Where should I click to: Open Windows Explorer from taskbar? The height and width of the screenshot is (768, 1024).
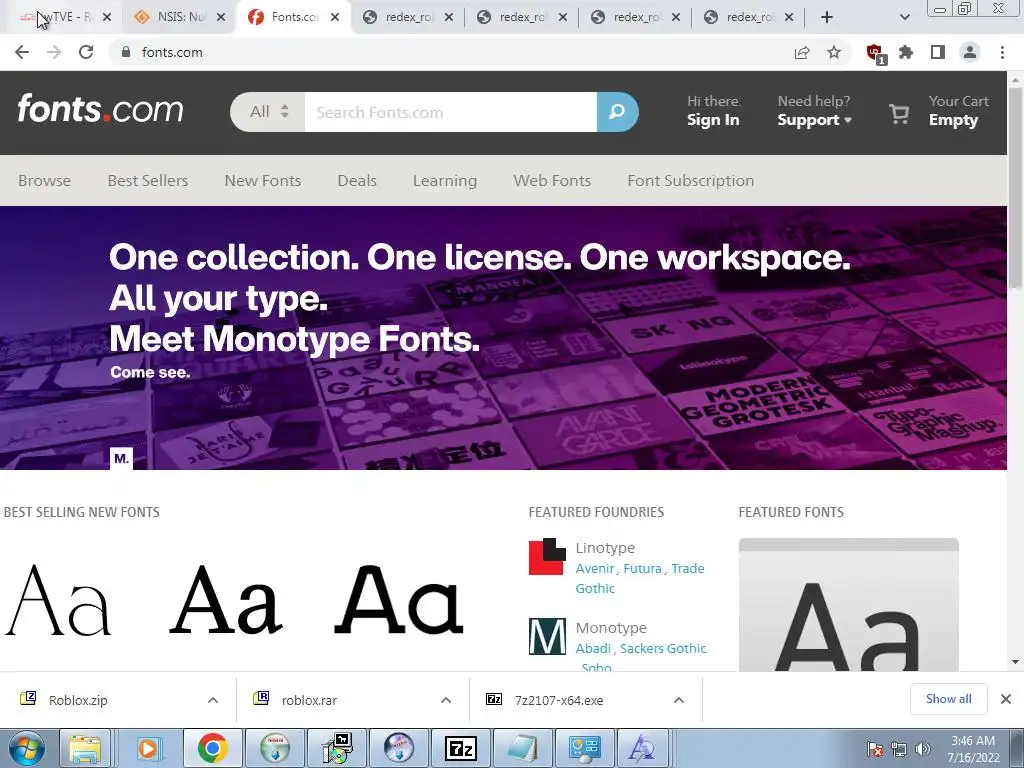(x=86, y=748)
